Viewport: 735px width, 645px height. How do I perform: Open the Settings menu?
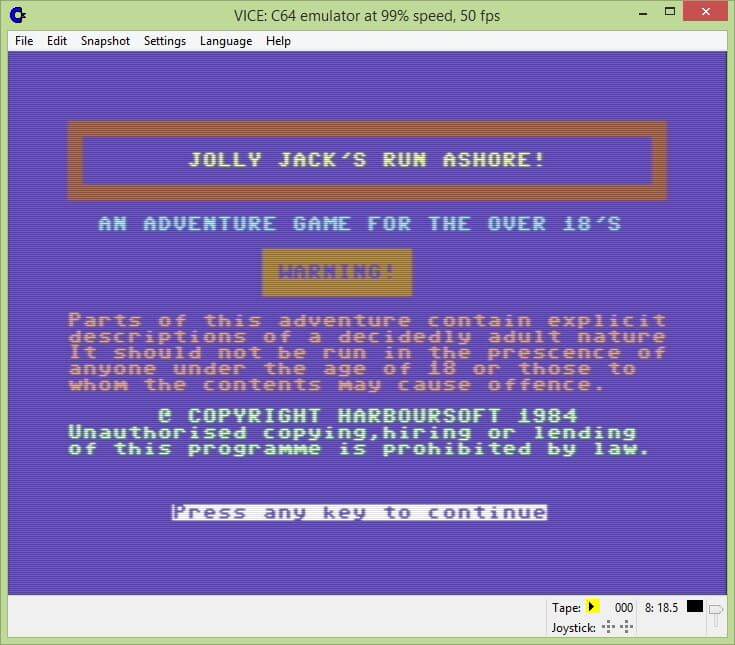(165, 41)
